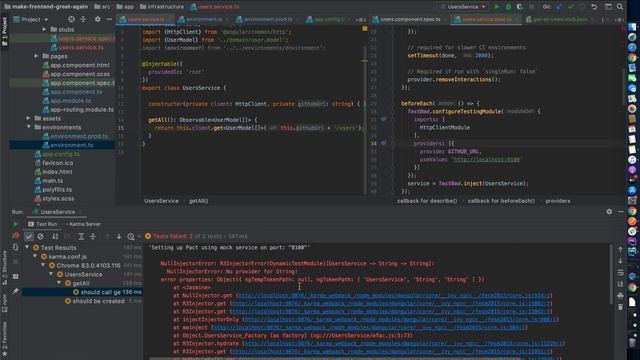Open Trash from the macOS dock
This screenshot has width=640, height=360.
pos(632,342)
